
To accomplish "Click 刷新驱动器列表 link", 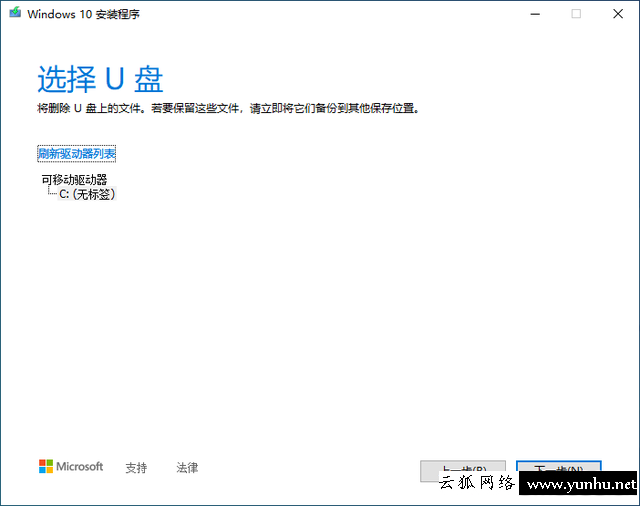I will point(77,154).
